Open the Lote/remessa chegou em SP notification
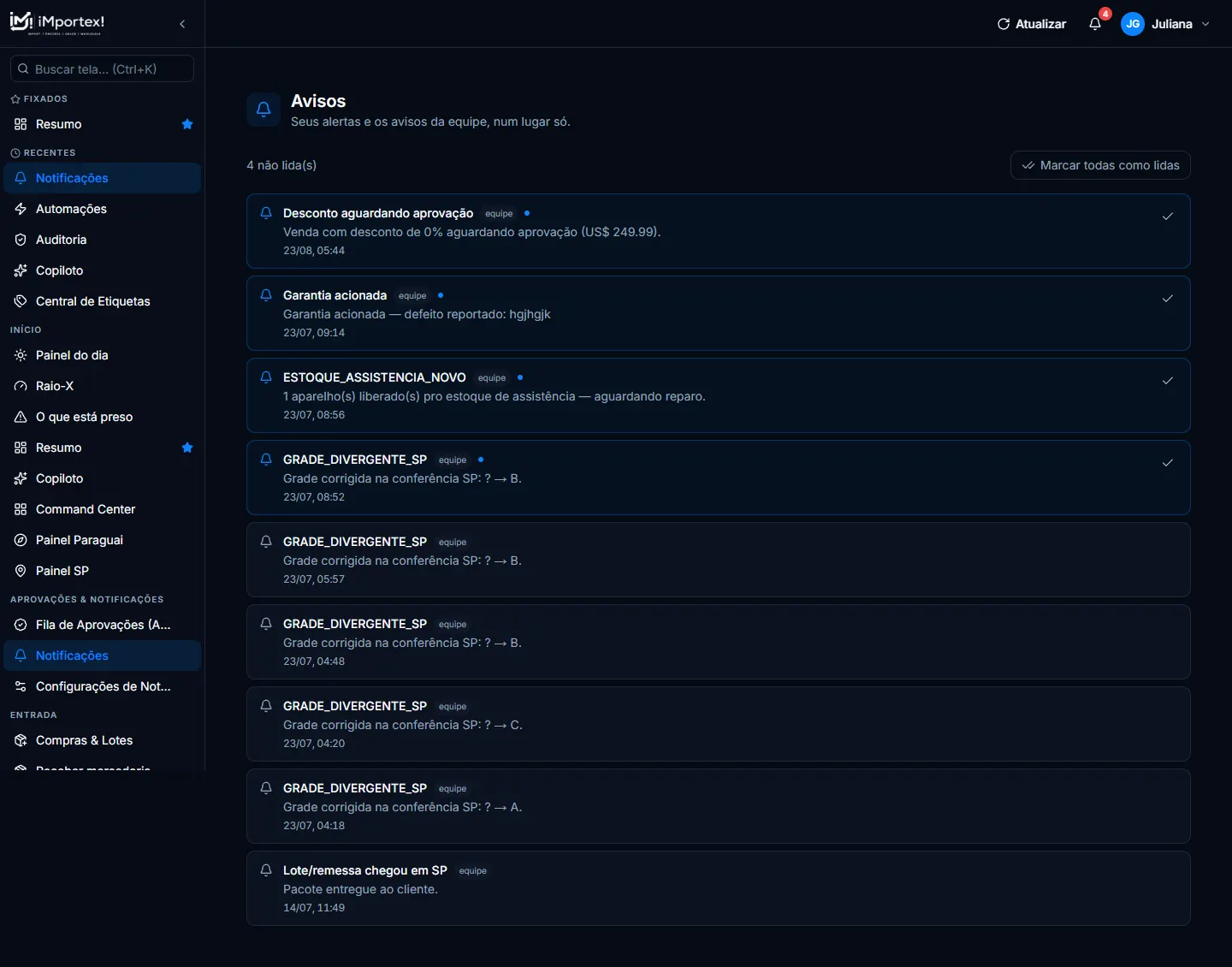 [719, 888]
